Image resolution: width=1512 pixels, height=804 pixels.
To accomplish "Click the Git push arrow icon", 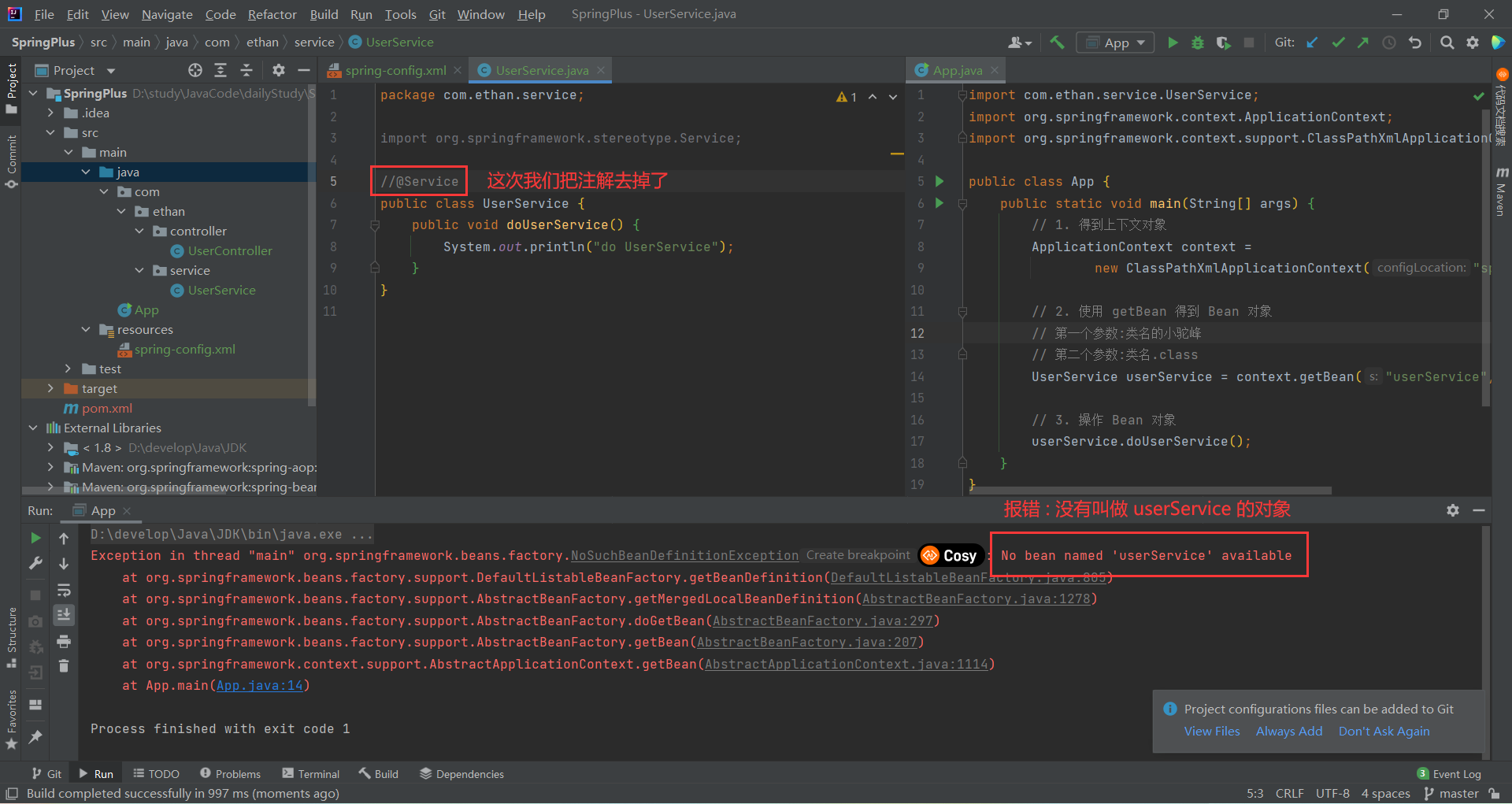I will pyautogui.click(x=1363, y=43).
